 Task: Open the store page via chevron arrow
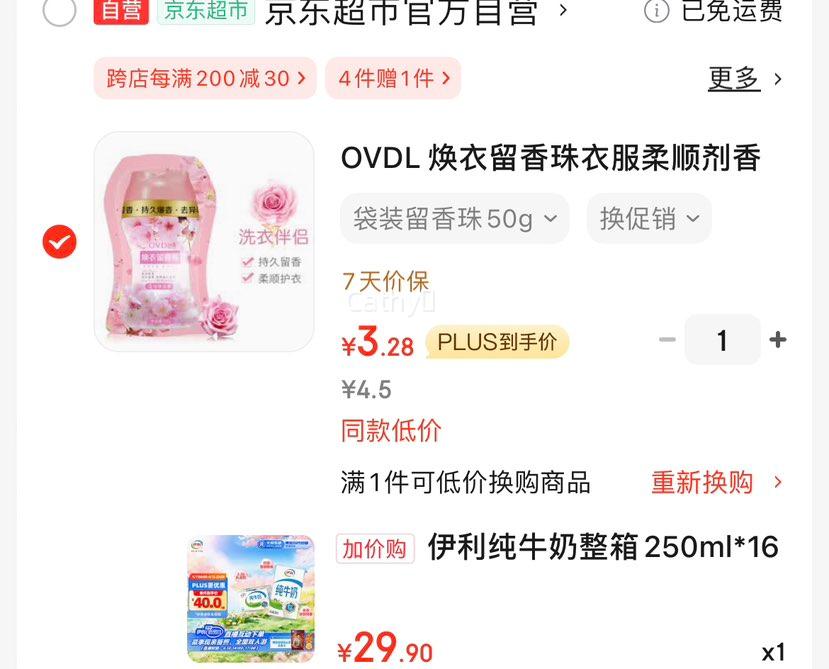tap(563, 10)
